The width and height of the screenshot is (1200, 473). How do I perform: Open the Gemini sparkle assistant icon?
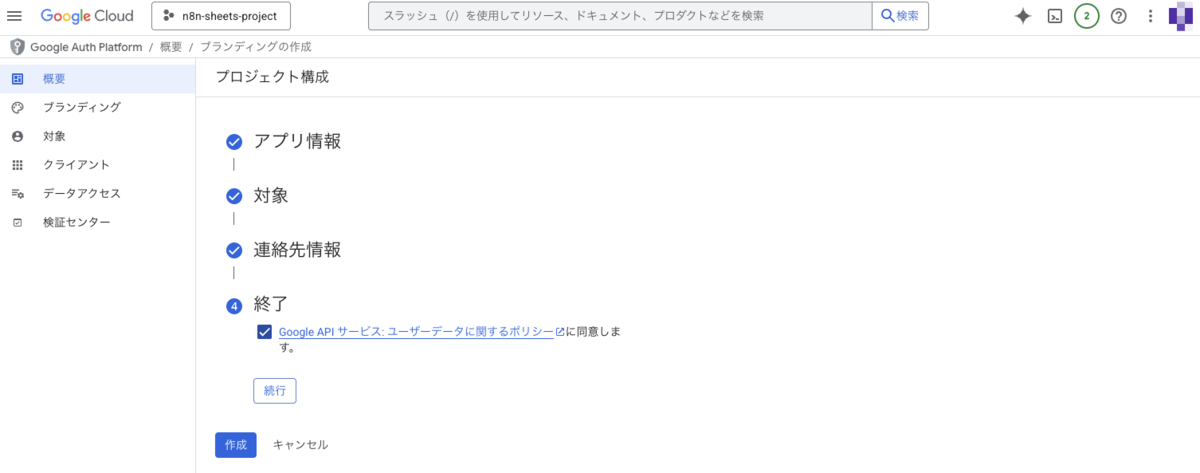pos(1022,16)
